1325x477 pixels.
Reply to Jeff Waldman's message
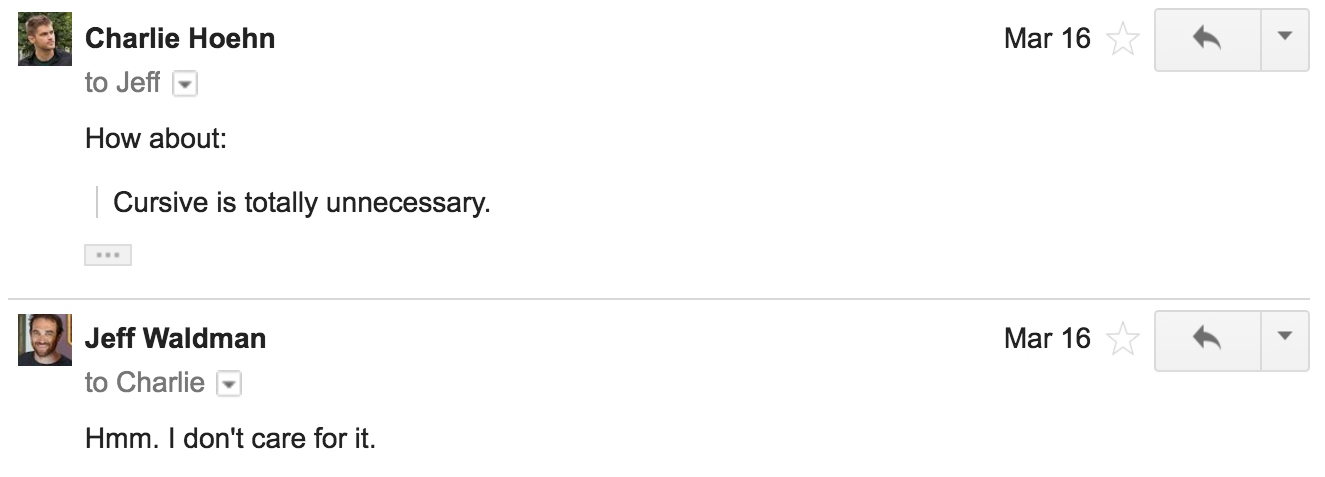1208,339
